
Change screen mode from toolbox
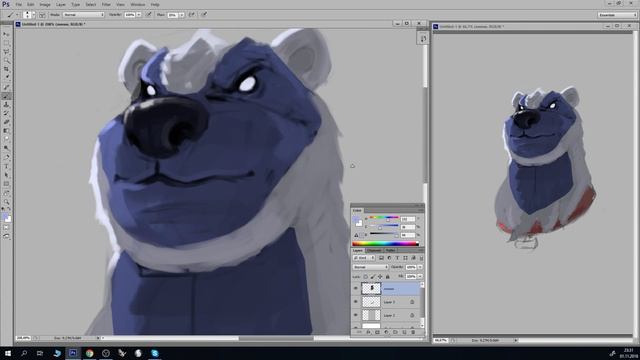pyautogui.click(x=6, y=236)
